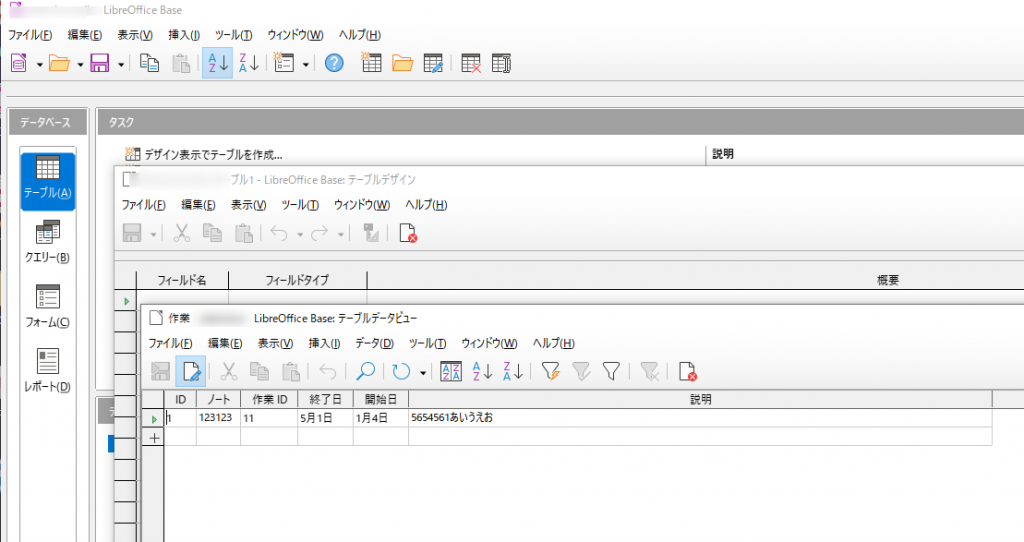Click the Edit Data icon in the data view toolbar
The image size is (1024, 542).
point(190,372)
